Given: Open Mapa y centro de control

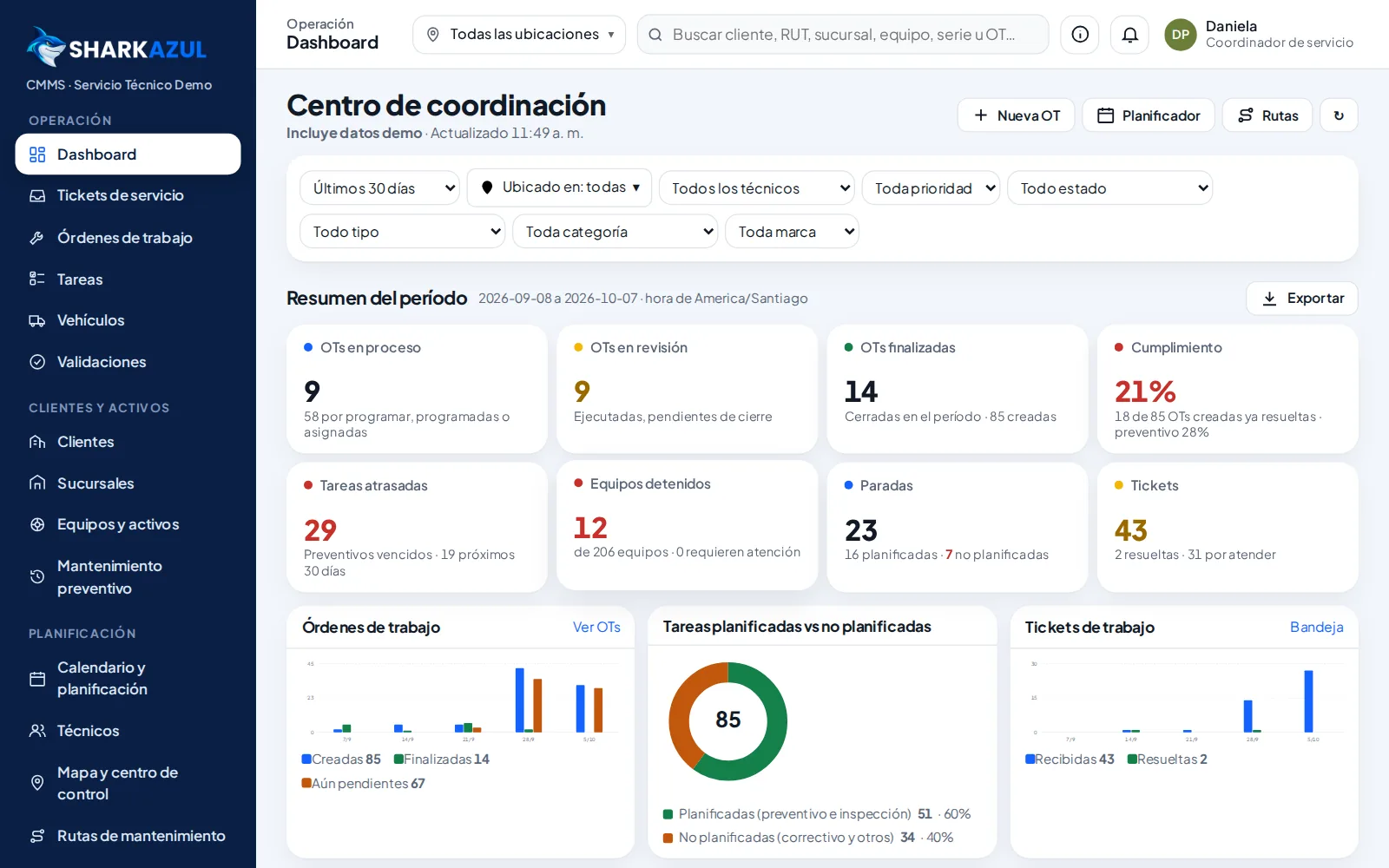Looking at the screenshot, I should coord(128,783).
